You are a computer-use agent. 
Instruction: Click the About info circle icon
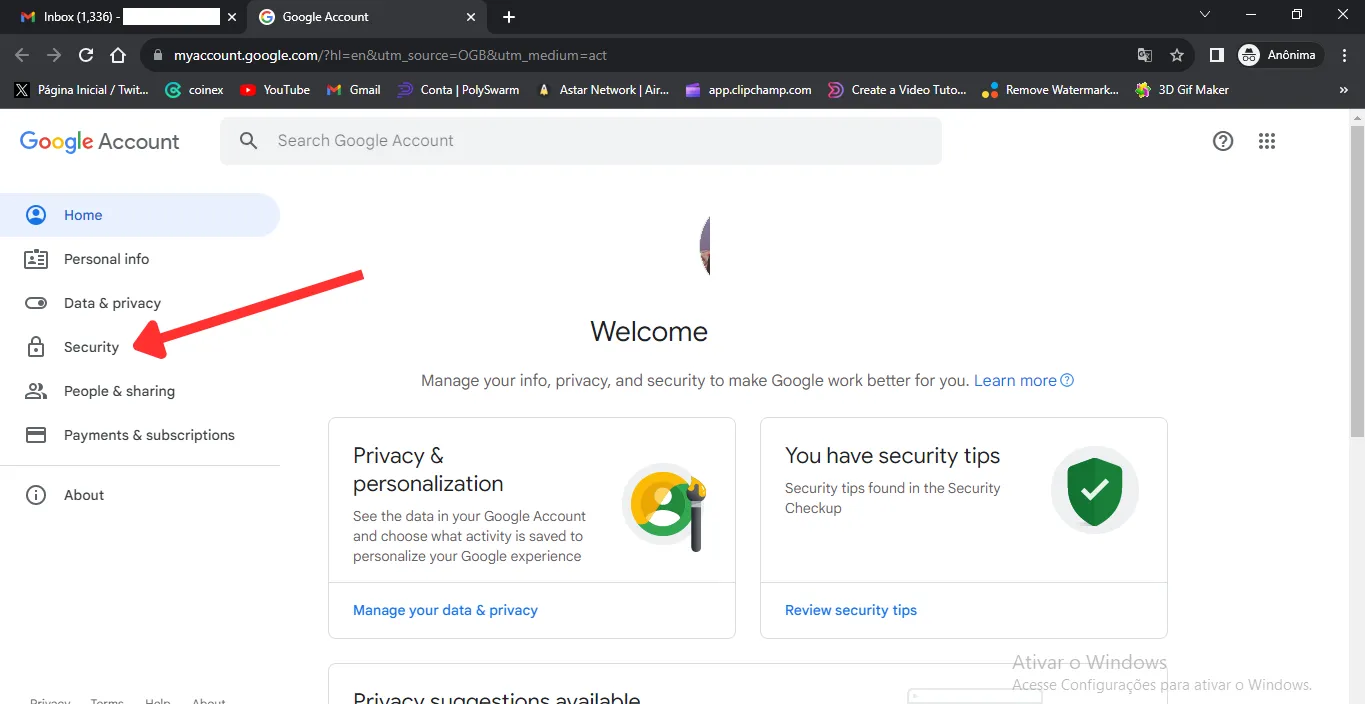coord(36,495)
